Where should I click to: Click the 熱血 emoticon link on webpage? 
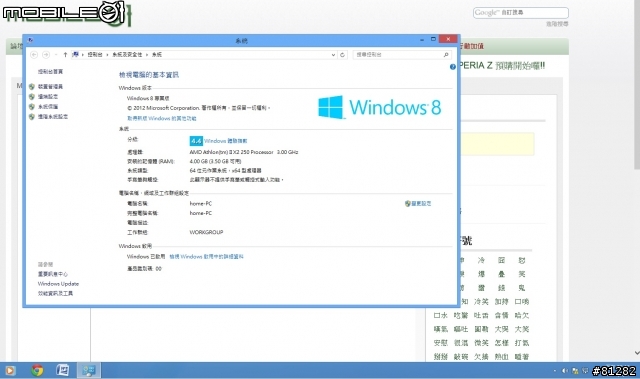(x=502, y=357)
